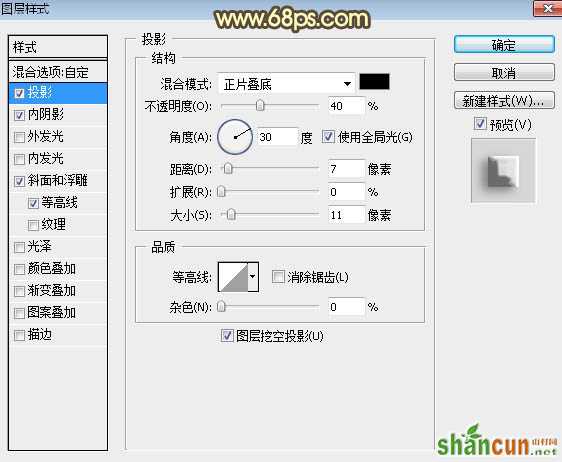Click the contour curve thumbnail
Image resolution: width=562 pixels, height=462 pixels.
[x=233, y=277]
